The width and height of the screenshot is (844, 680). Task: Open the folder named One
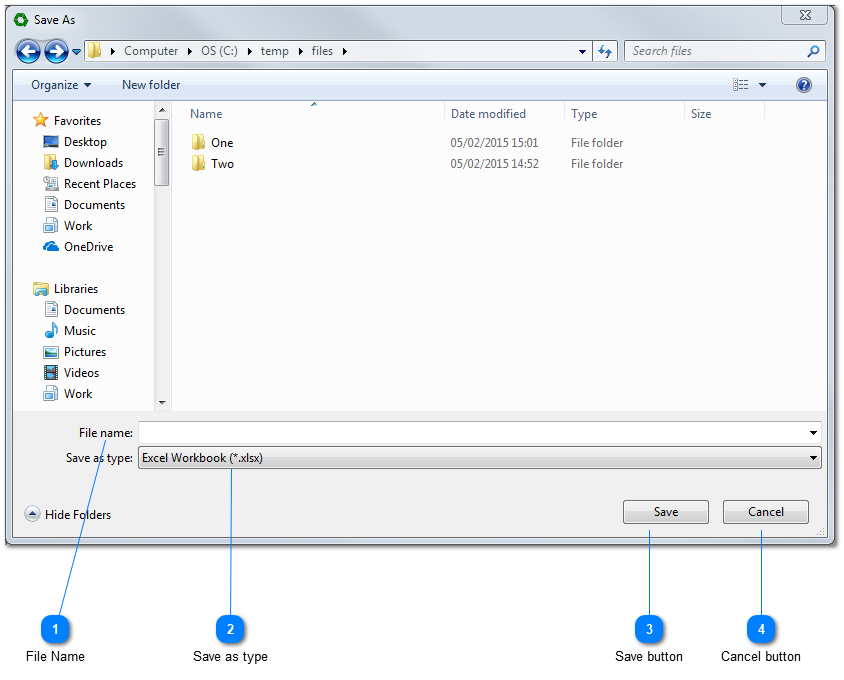pyautogui.click(x=221, y=143)
